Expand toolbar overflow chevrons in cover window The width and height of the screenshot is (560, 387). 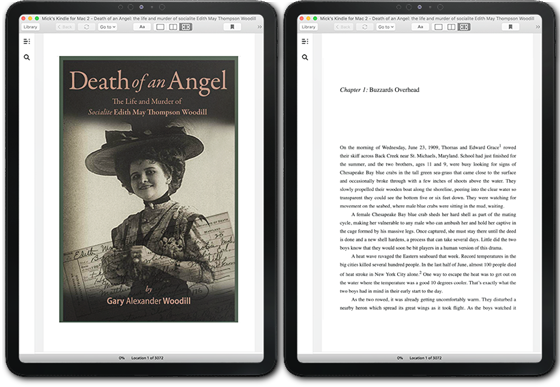[x=259, y=27]
